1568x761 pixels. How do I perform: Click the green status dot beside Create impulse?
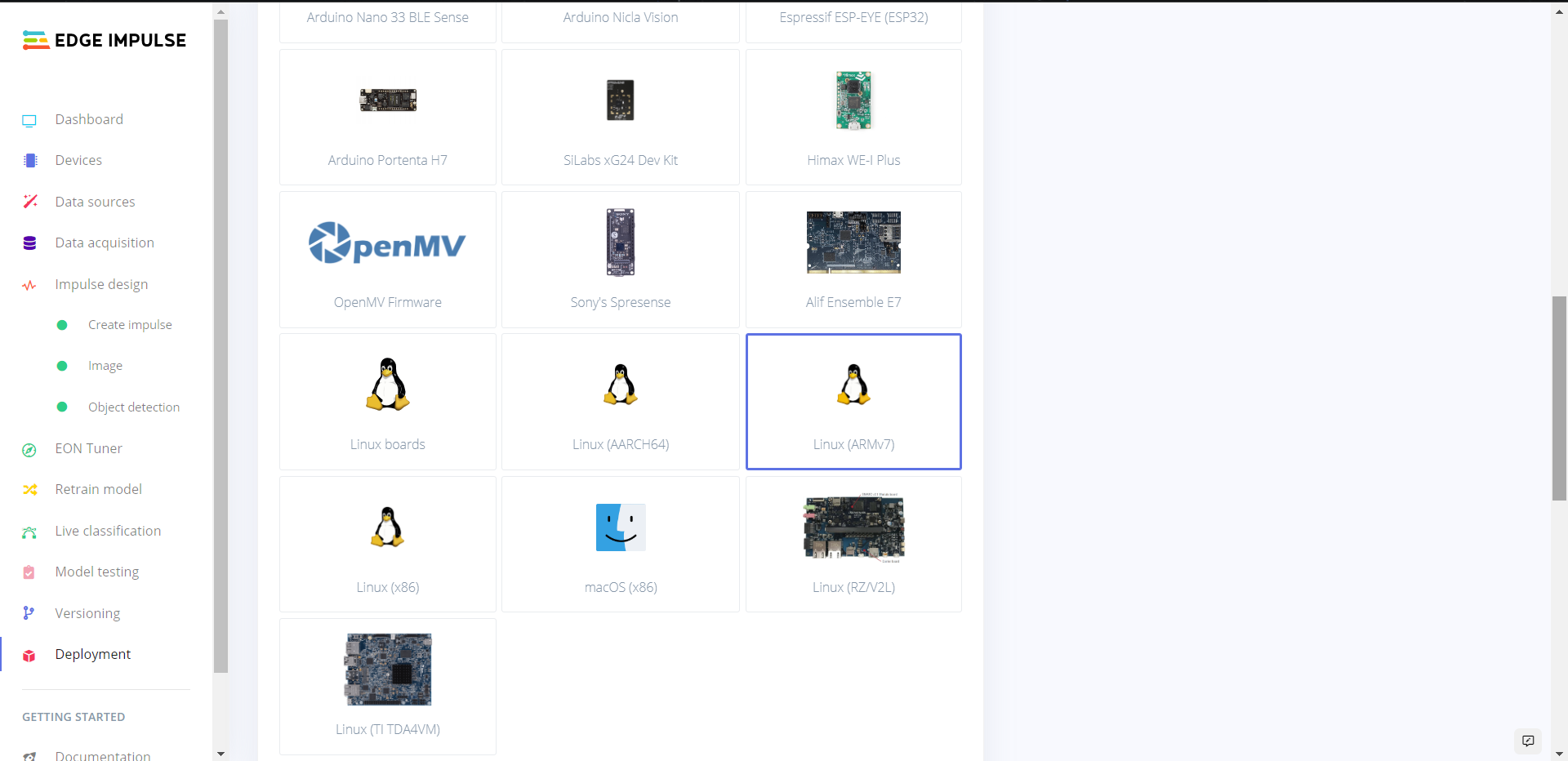click(x=62, y=324)
